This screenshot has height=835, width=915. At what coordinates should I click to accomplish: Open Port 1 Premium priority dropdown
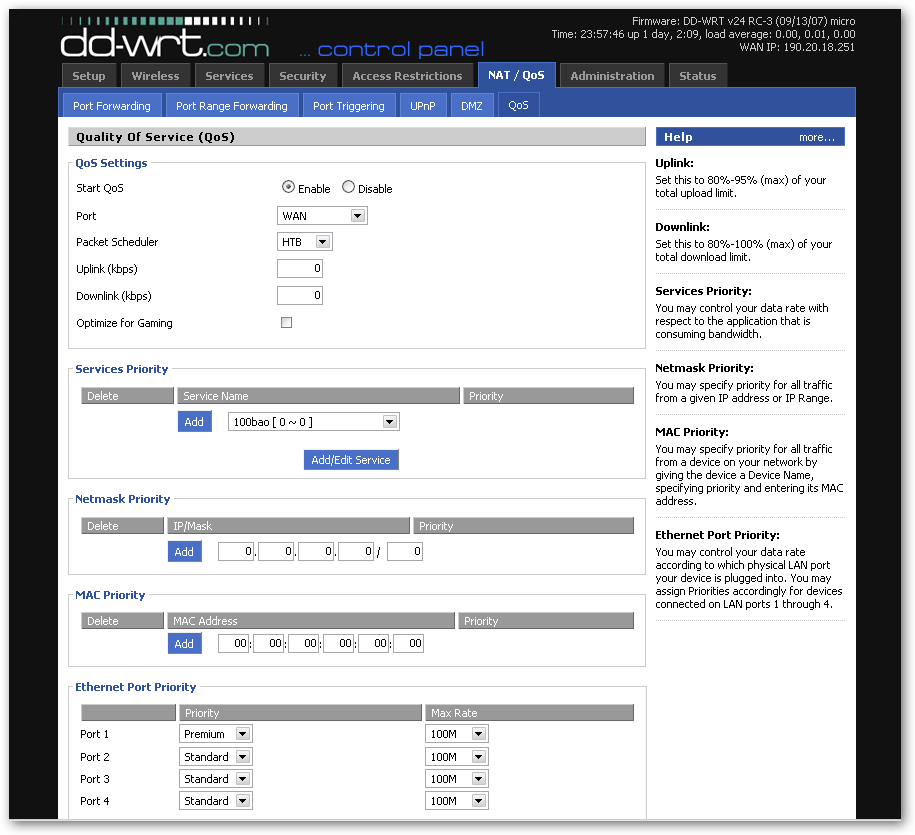tap(215, 734)
